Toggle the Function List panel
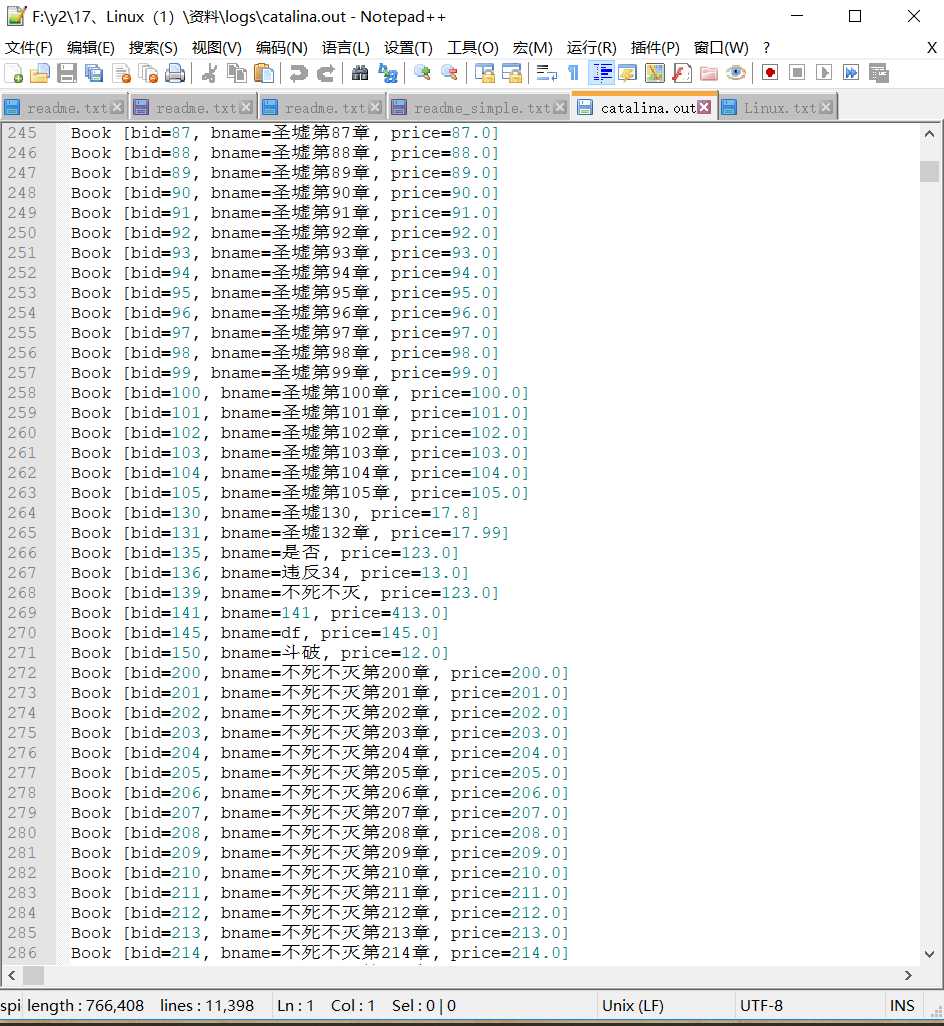This screenshot has height=1026, width=944. click(682, 73)
